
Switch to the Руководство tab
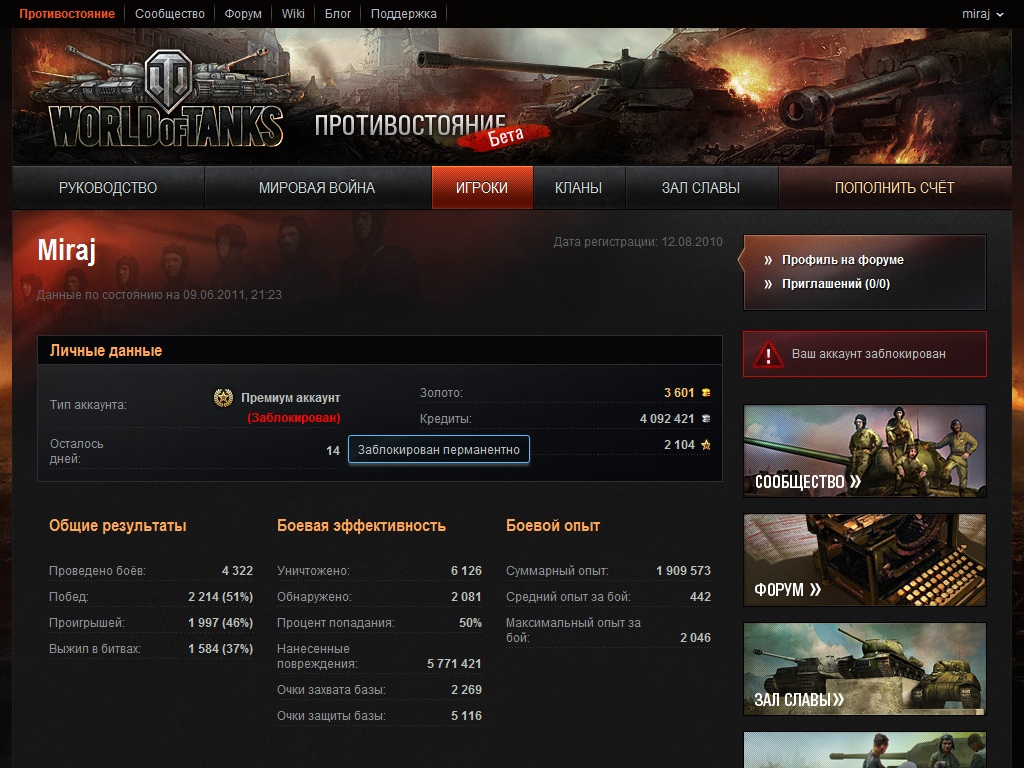point(108,188)
